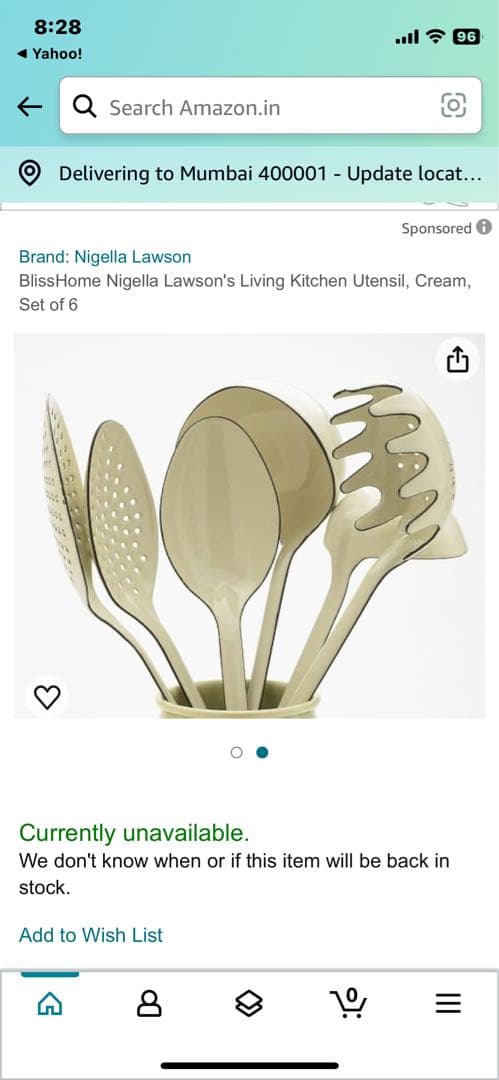The height and width of the screenshot is (1080, 499).
Task: Tap Add to Wish List link
Action: click(x=91, y=935)
